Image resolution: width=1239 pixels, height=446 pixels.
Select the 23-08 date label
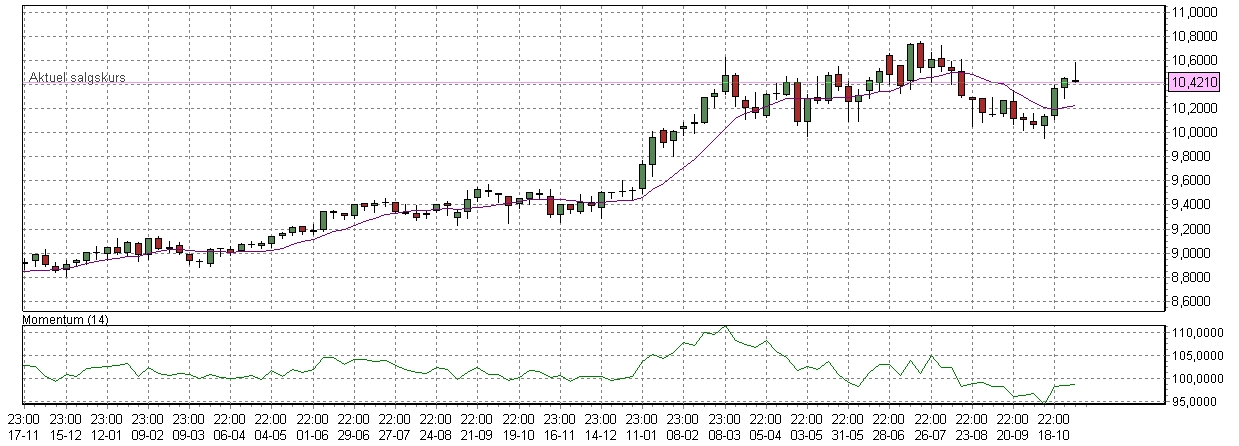[971, 435]
